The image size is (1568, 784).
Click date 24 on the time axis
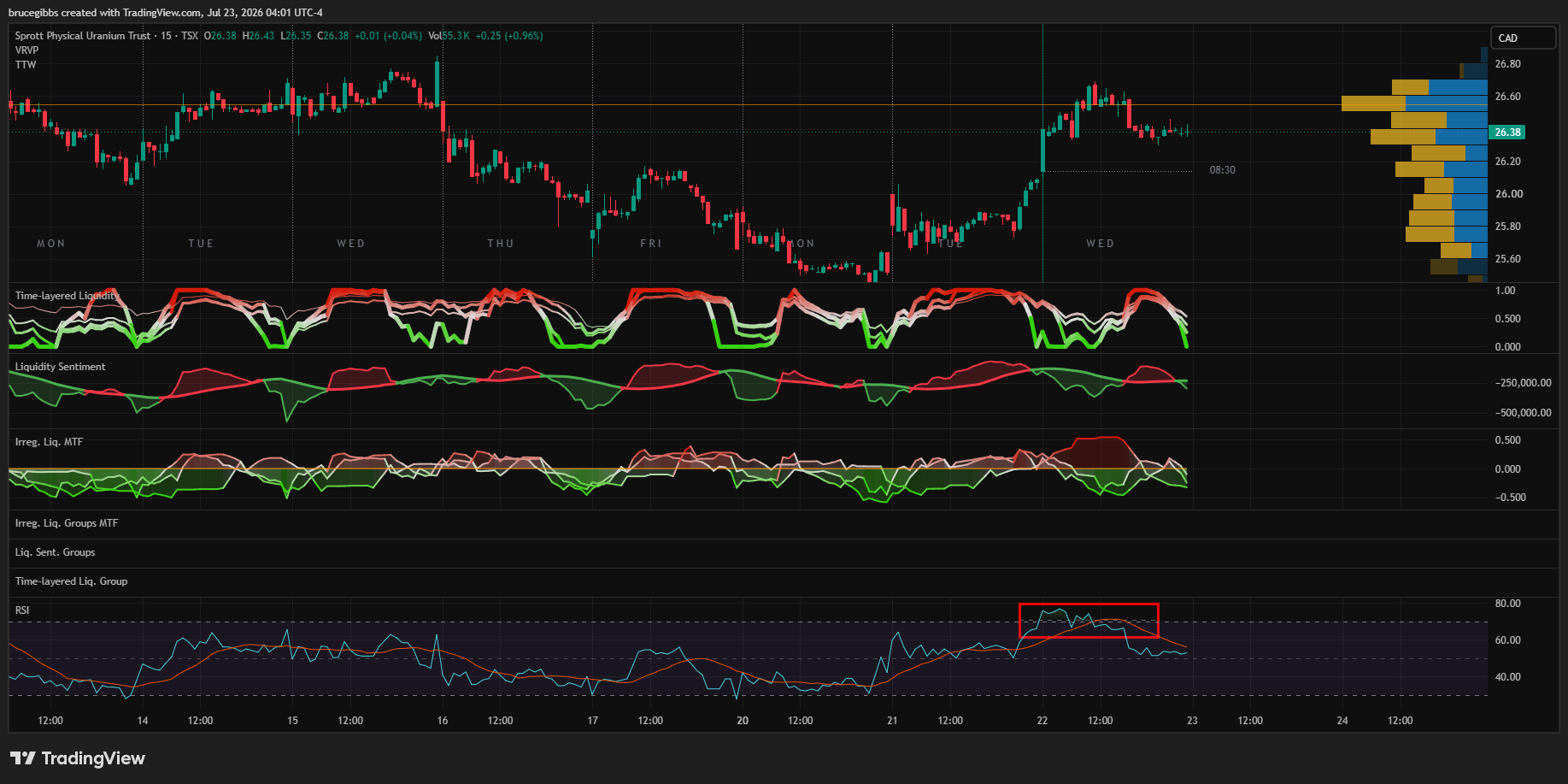[1342, 721]
